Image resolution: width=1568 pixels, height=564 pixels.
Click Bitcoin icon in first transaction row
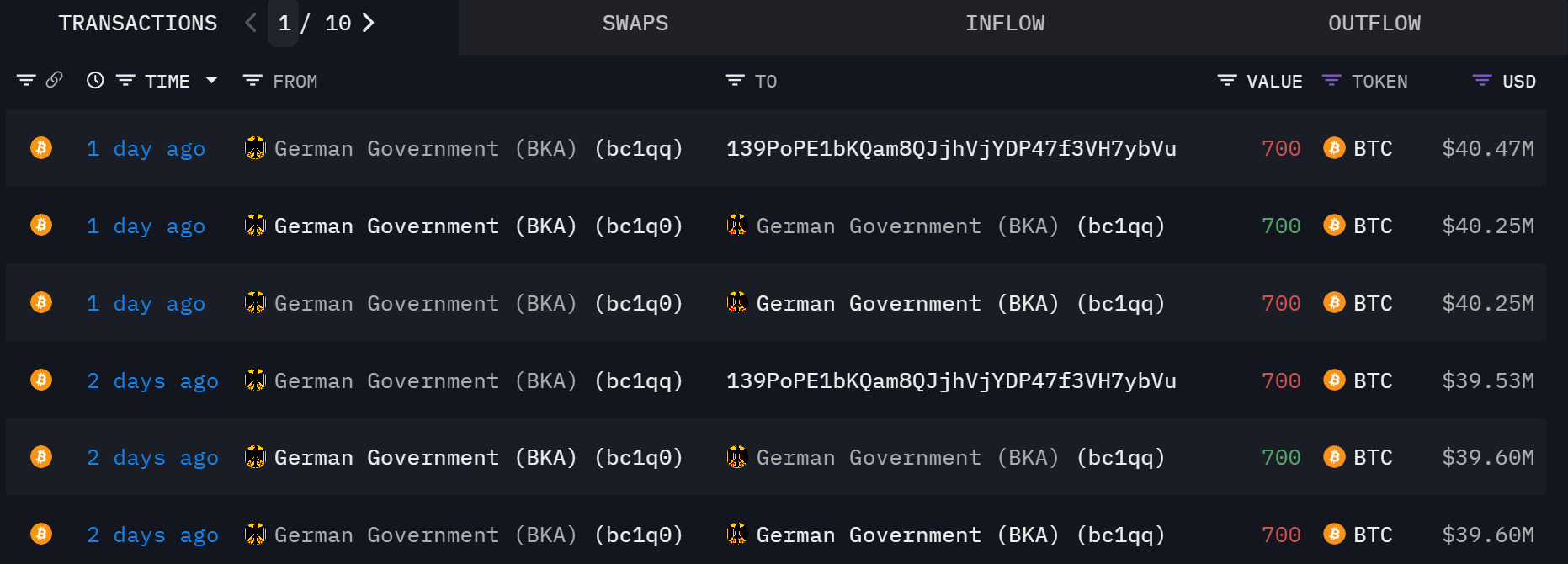coord(41,148)
